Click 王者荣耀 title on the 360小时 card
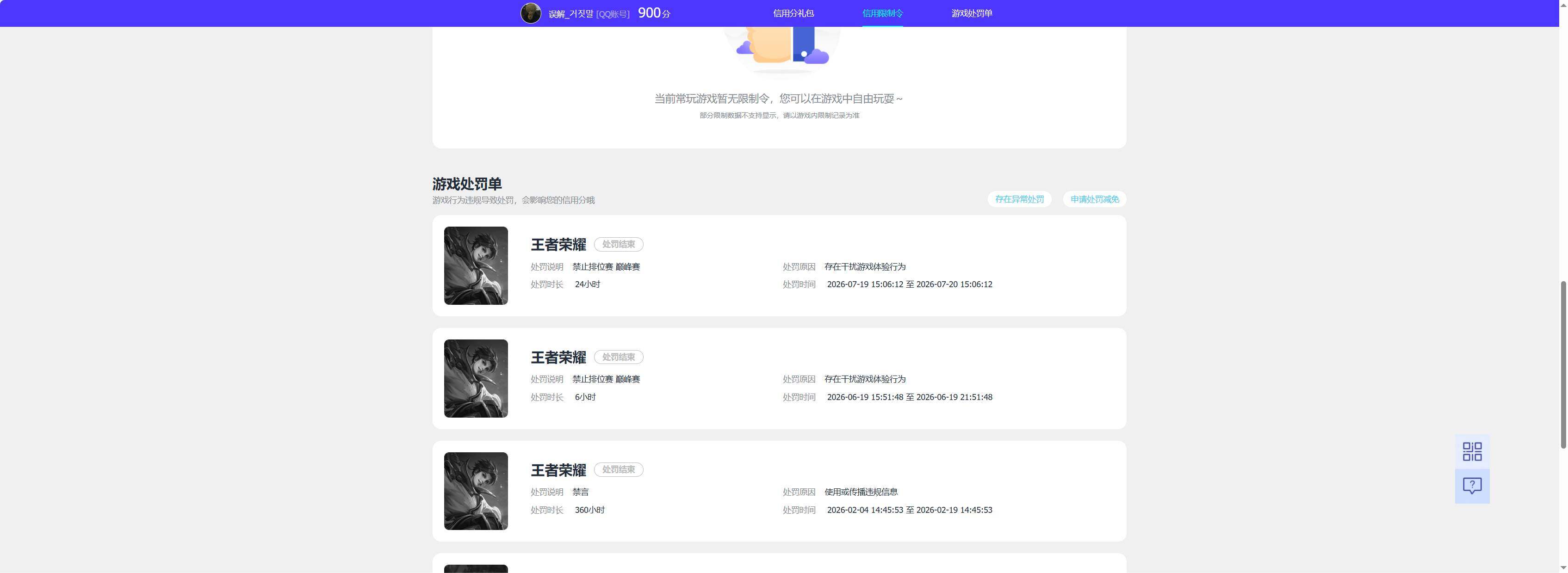The height and width of the screenshot is (573, 1568). tap(558, 469)
